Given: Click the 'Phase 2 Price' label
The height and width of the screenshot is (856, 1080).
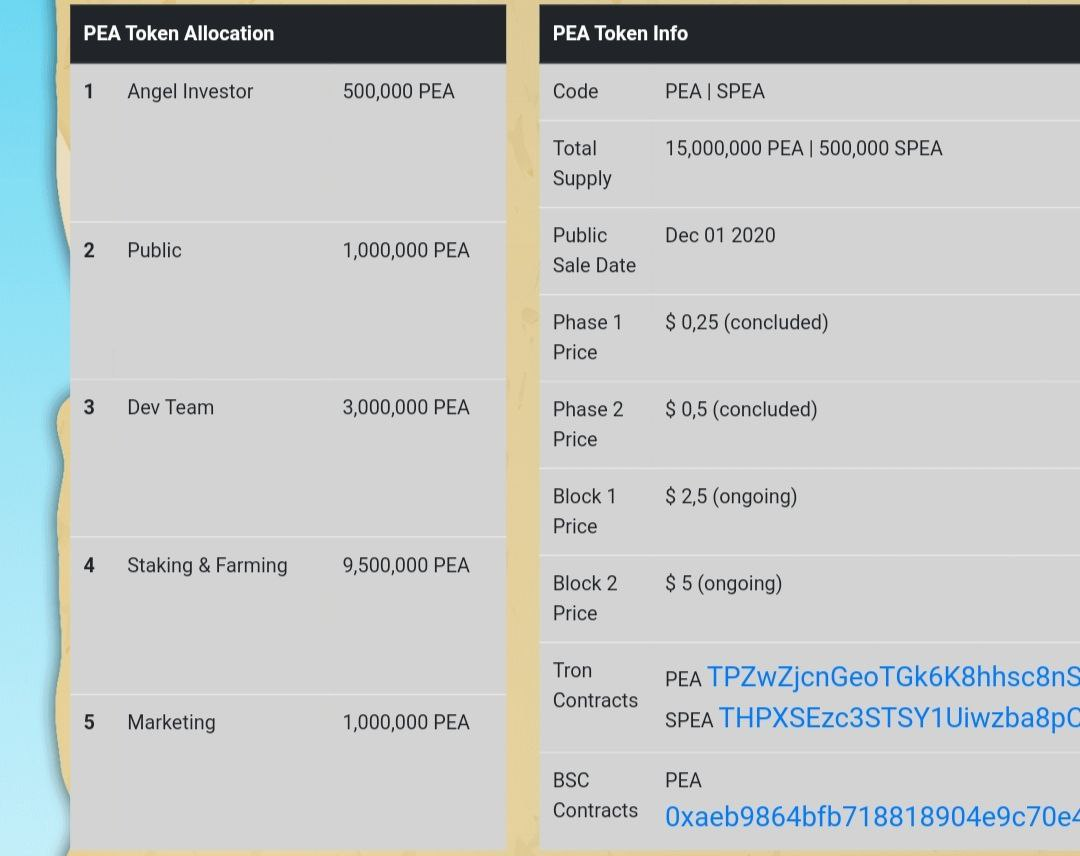Looking at the screenshot, I should click(x=588, y=424).
